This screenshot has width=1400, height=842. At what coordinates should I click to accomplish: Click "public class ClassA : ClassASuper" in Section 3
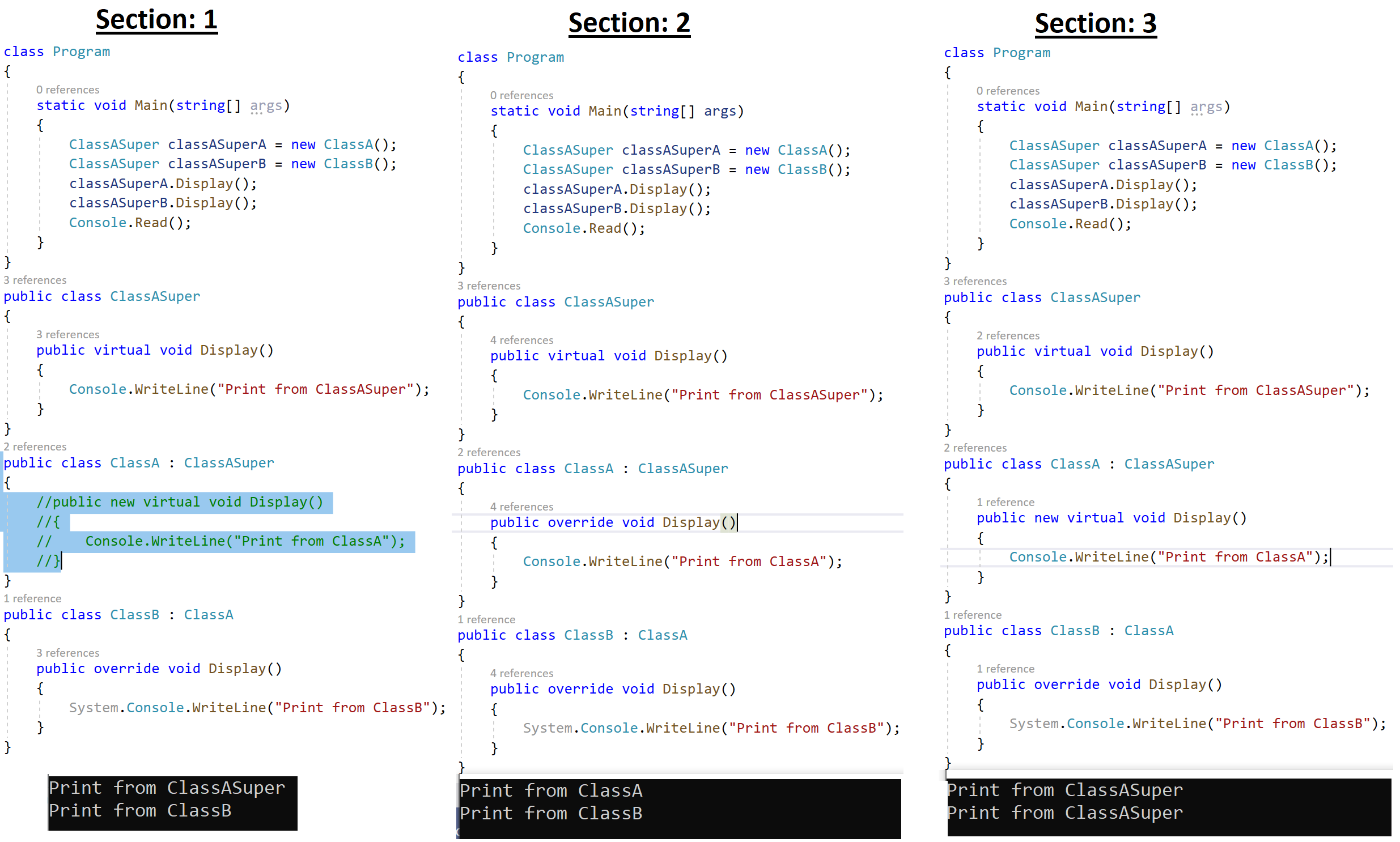tap(1079, 464)
